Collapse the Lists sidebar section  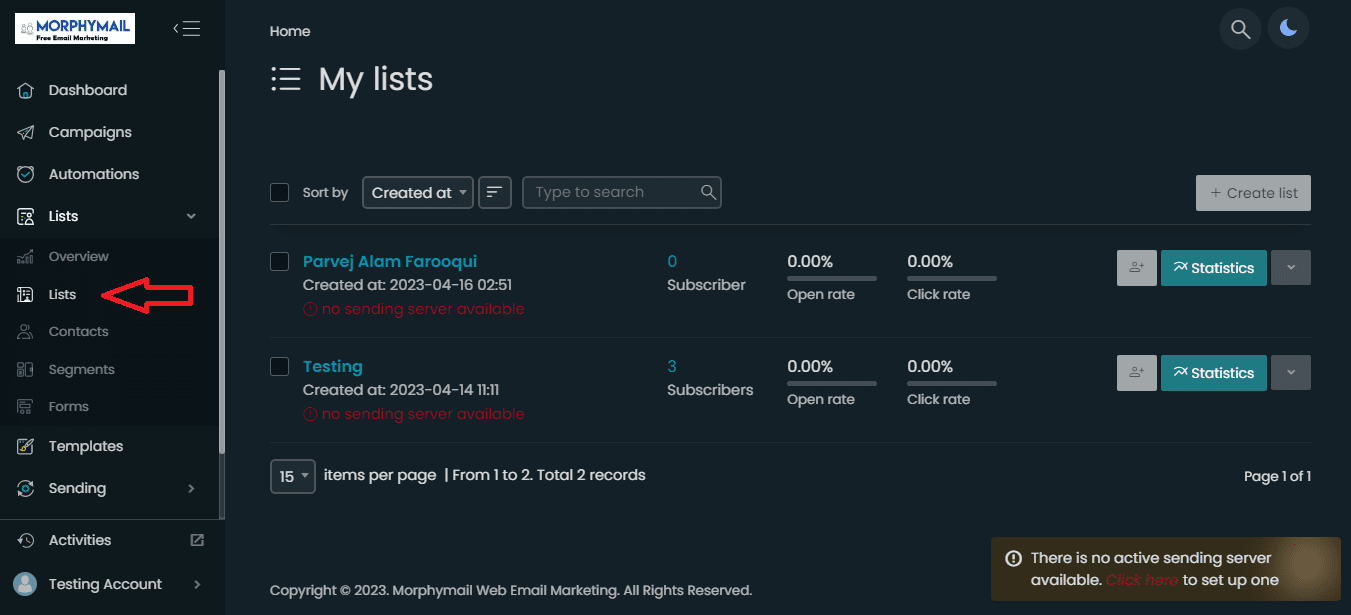click(191, 216)
